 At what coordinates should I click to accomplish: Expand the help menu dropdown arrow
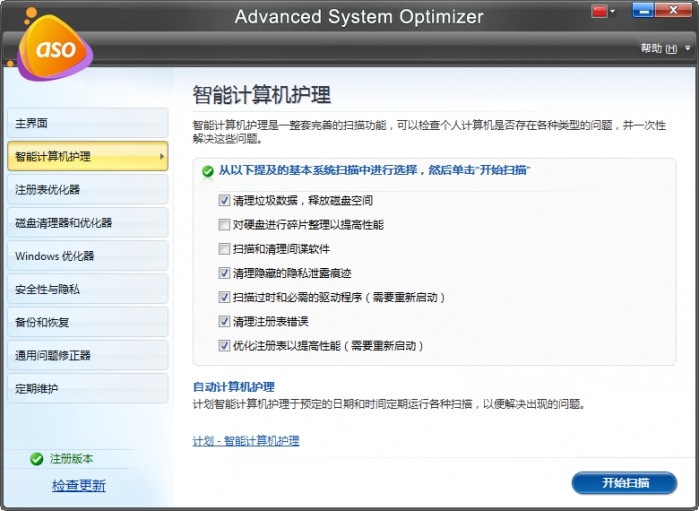687,48
